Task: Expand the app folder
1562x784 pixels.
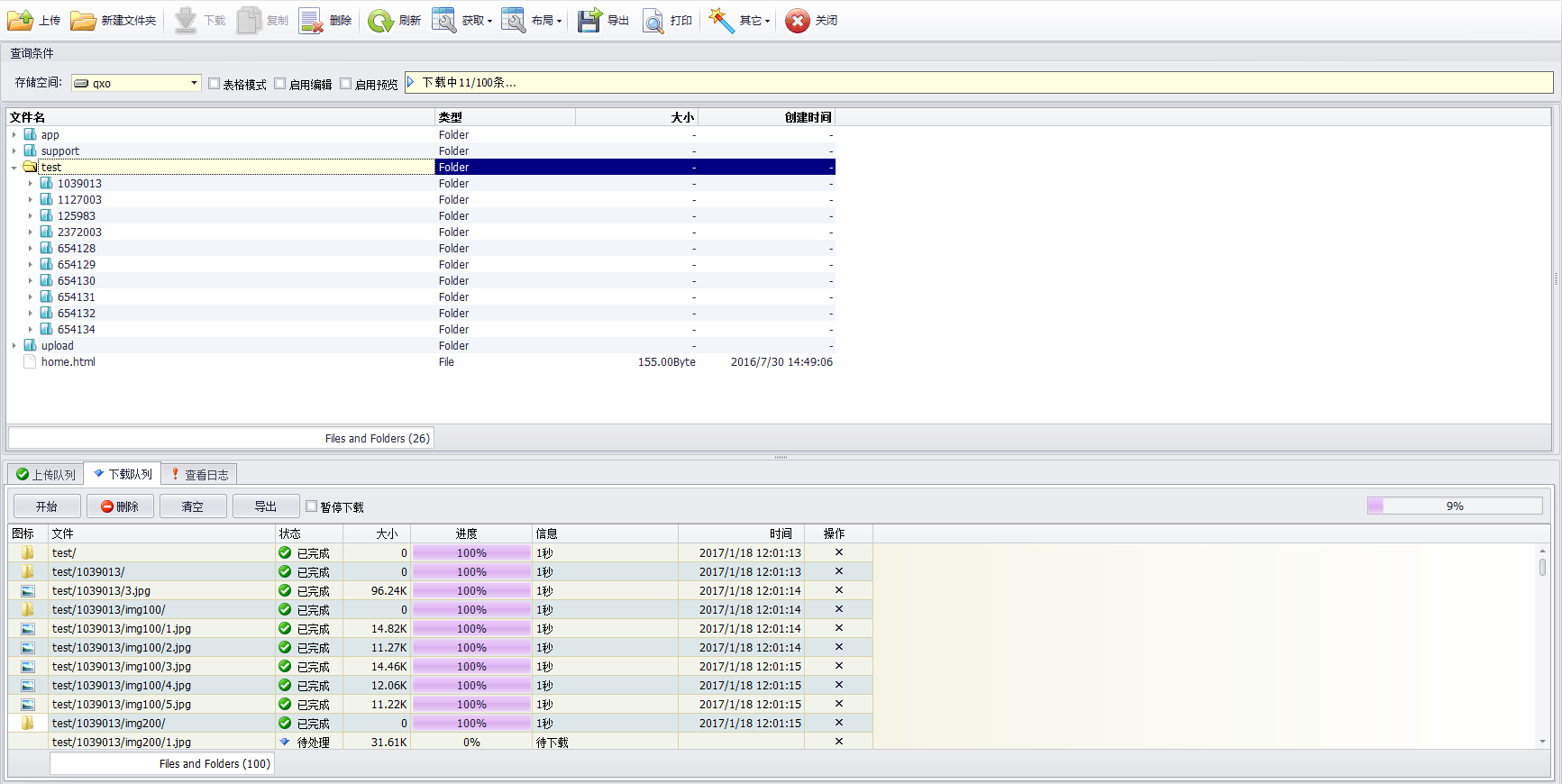Action: click(14, 135)
